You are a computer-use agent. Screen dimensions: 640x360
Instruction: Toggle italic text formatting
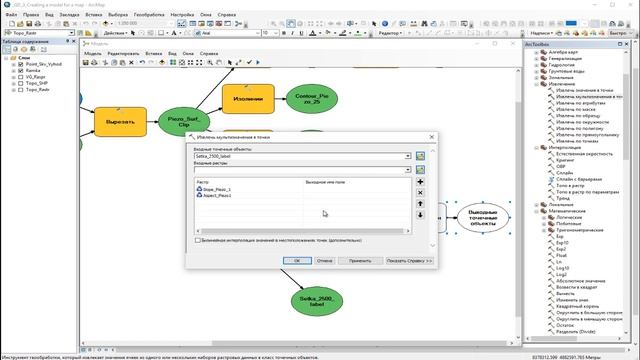pos(292,33)
